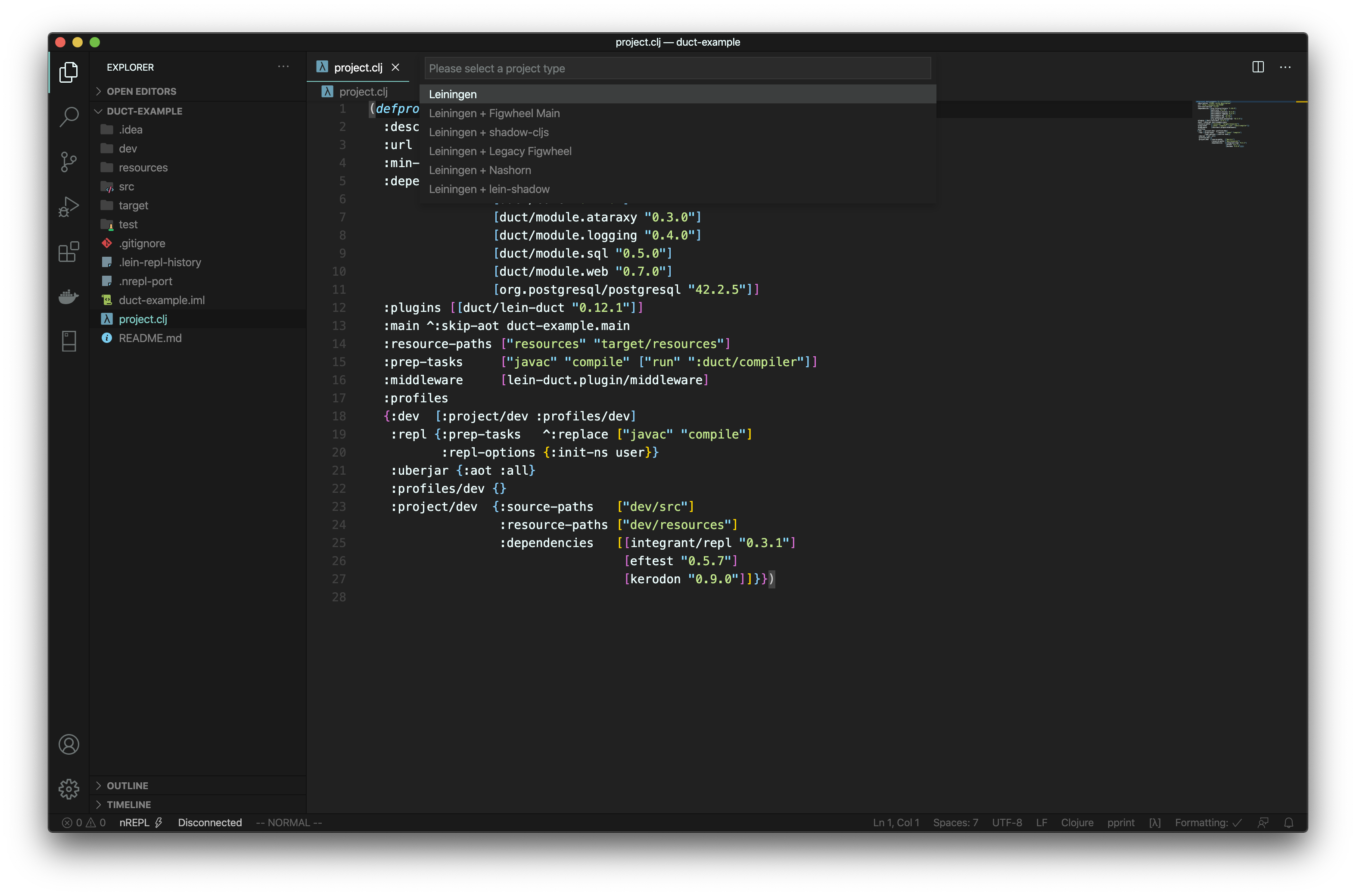This screenshot has width=1356, height=896.
Task: Open the Source Control view
Action: pyautogui.click(x=68, y=162)
